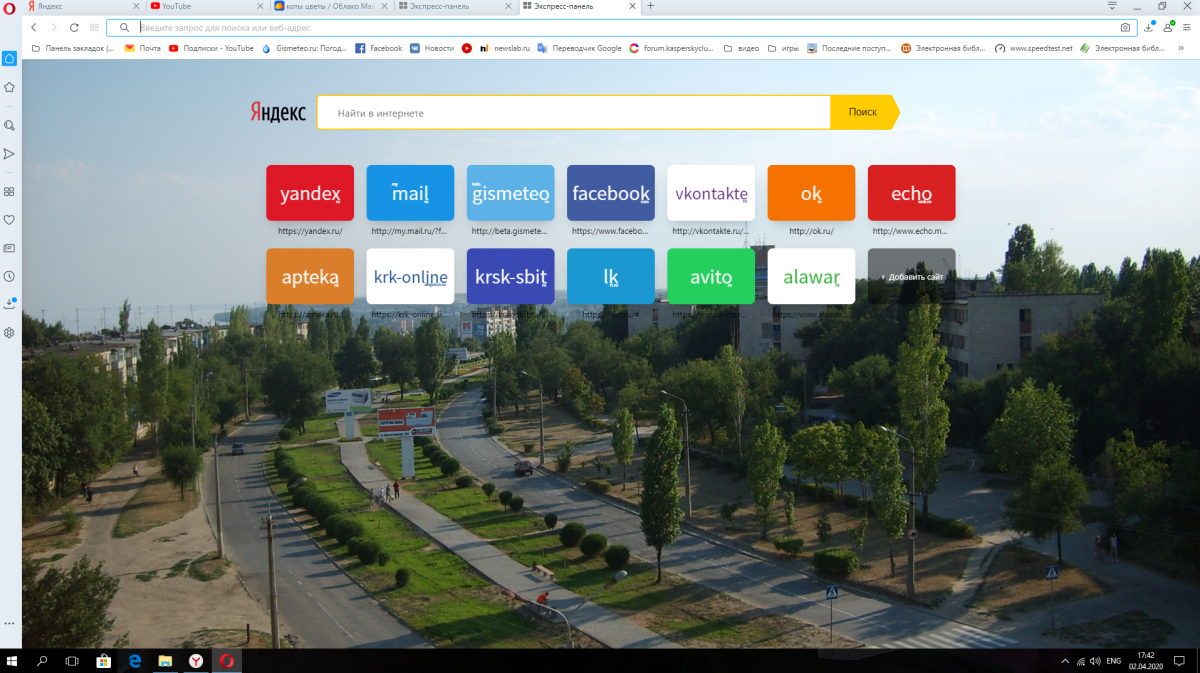The width and height of the screenshot is (1200, 673).
Task: Click the yellow Поиск search button
Action: (x=862, y=113)
